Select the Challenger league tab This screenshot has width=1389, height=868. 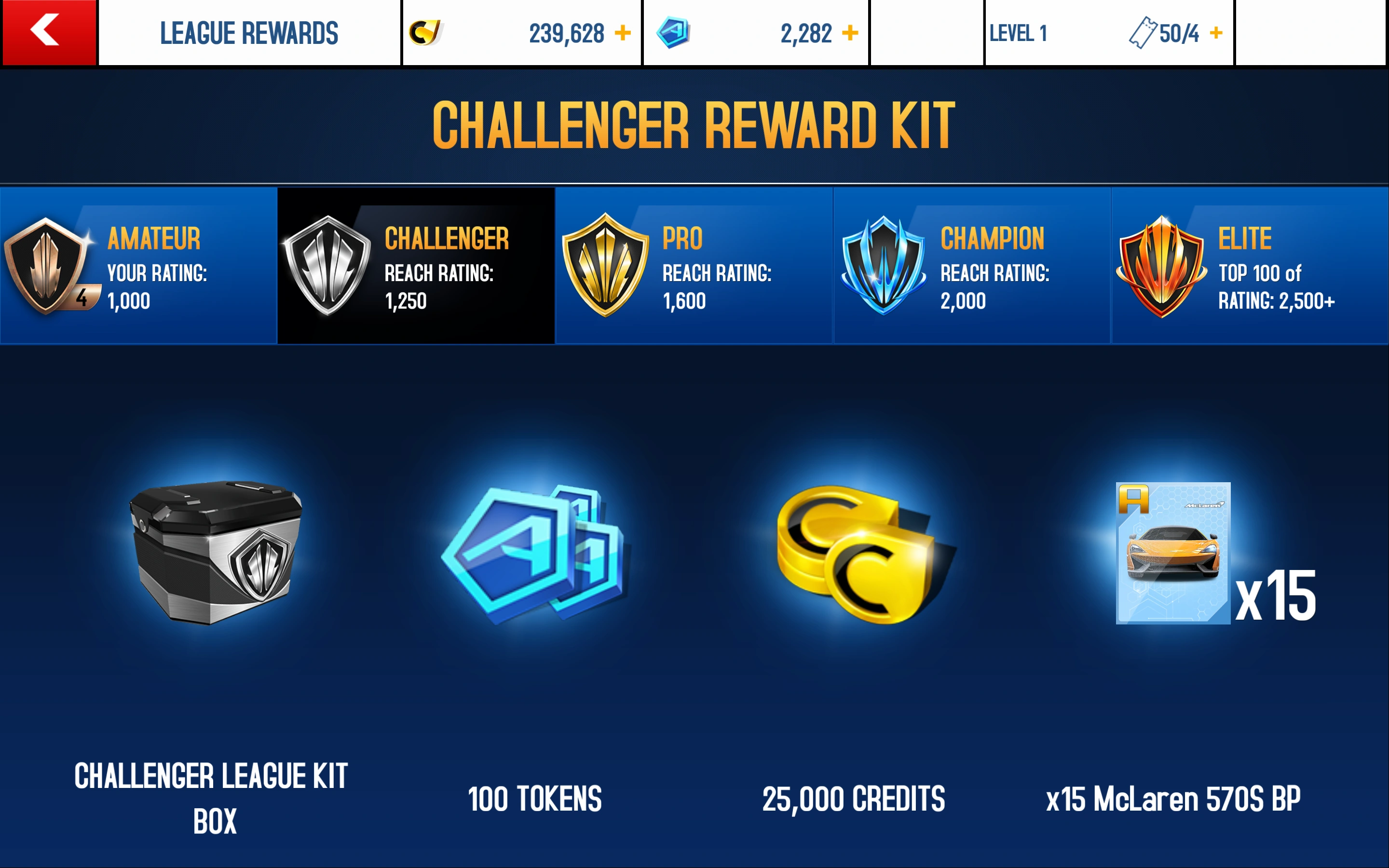click(x=416, y=266)
